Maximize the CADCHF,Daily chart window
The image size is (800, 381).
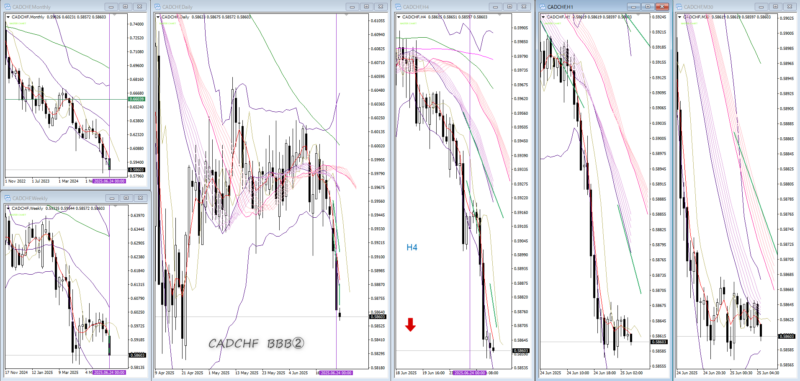pos(366,7)
